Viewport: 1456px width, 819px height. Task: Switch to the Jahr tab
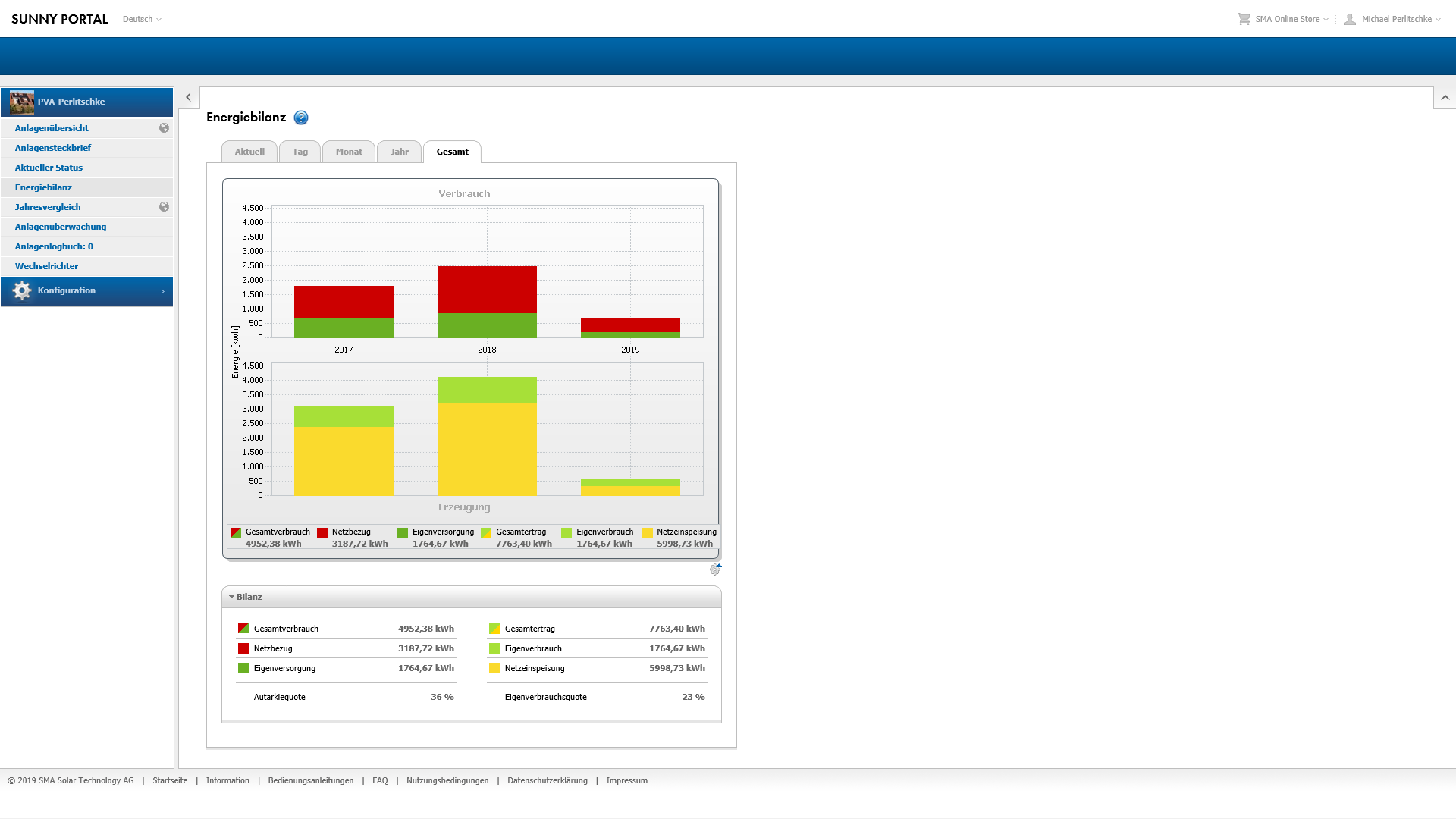[399, 152]
